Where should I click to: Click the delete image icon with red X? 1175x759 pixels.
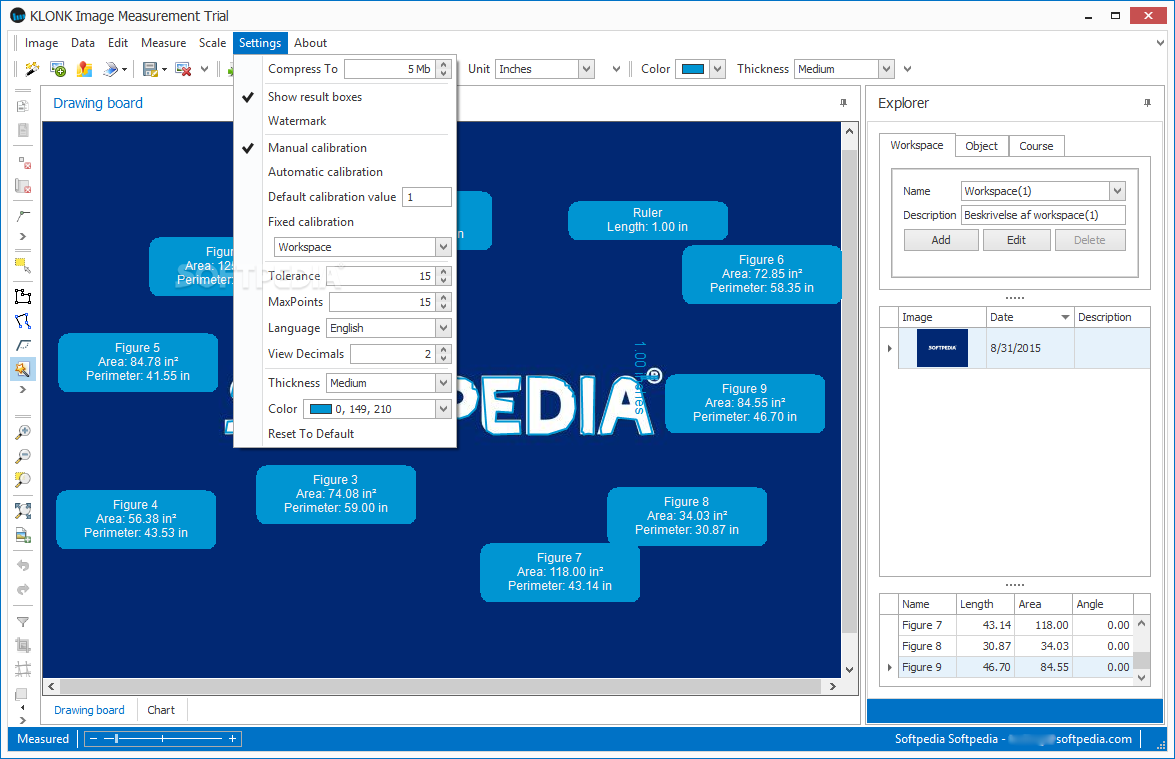[x=183, y=69]
